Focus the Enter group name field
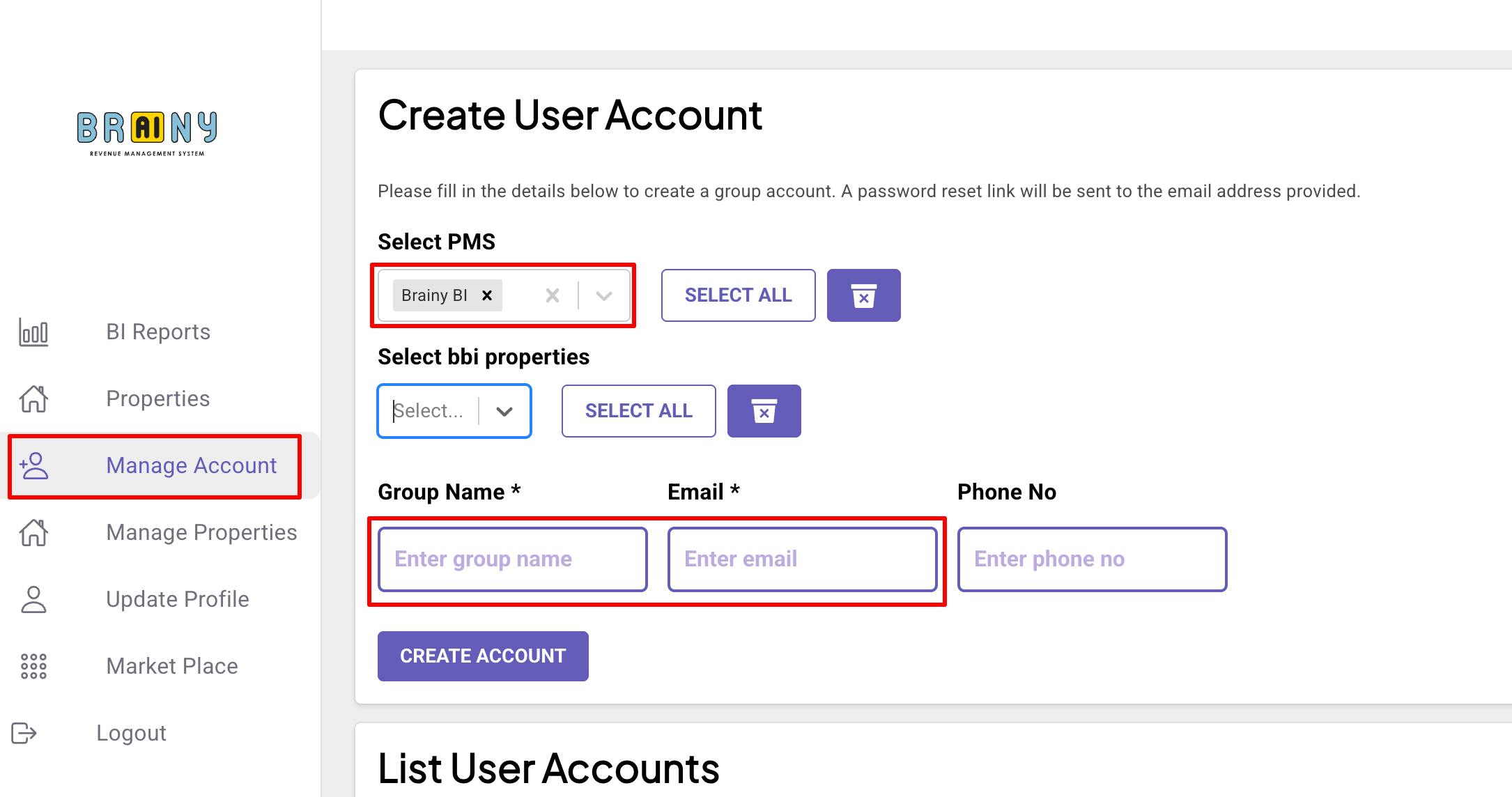The width and height of the screenshot is (1512, 797). 512,559
